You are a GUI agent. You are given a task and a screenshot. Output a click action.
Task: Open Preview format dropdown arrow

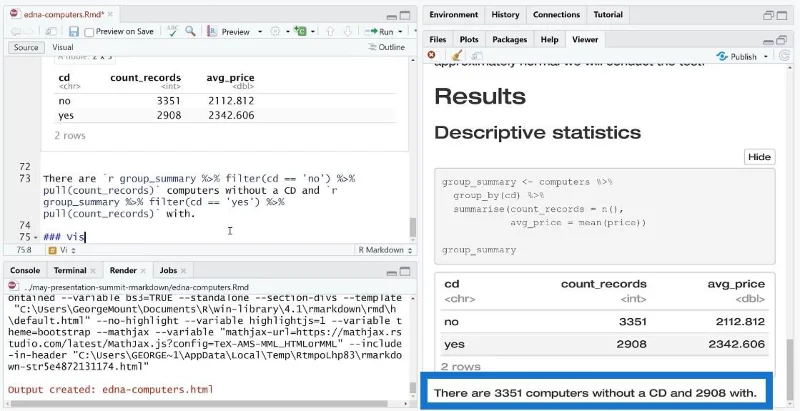click(260, 32)
